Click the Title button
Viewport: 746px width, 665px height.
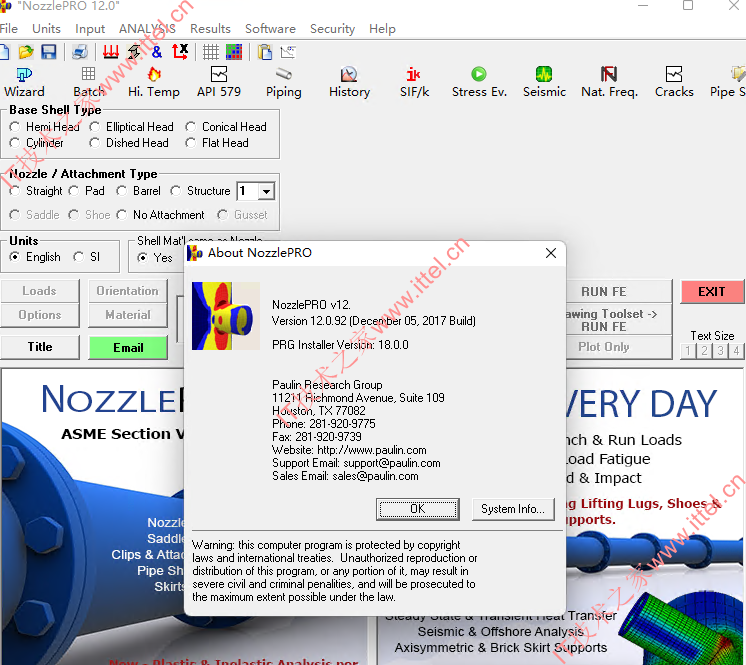click(x=40, y=347)
